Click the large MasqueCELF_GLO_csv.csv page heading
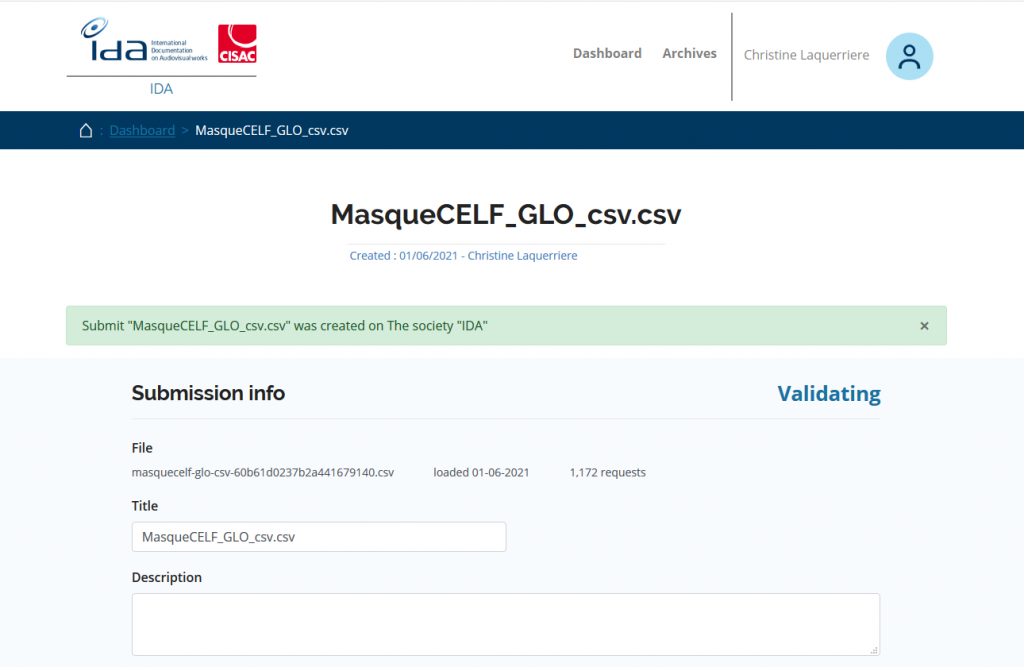 (506, 215)
